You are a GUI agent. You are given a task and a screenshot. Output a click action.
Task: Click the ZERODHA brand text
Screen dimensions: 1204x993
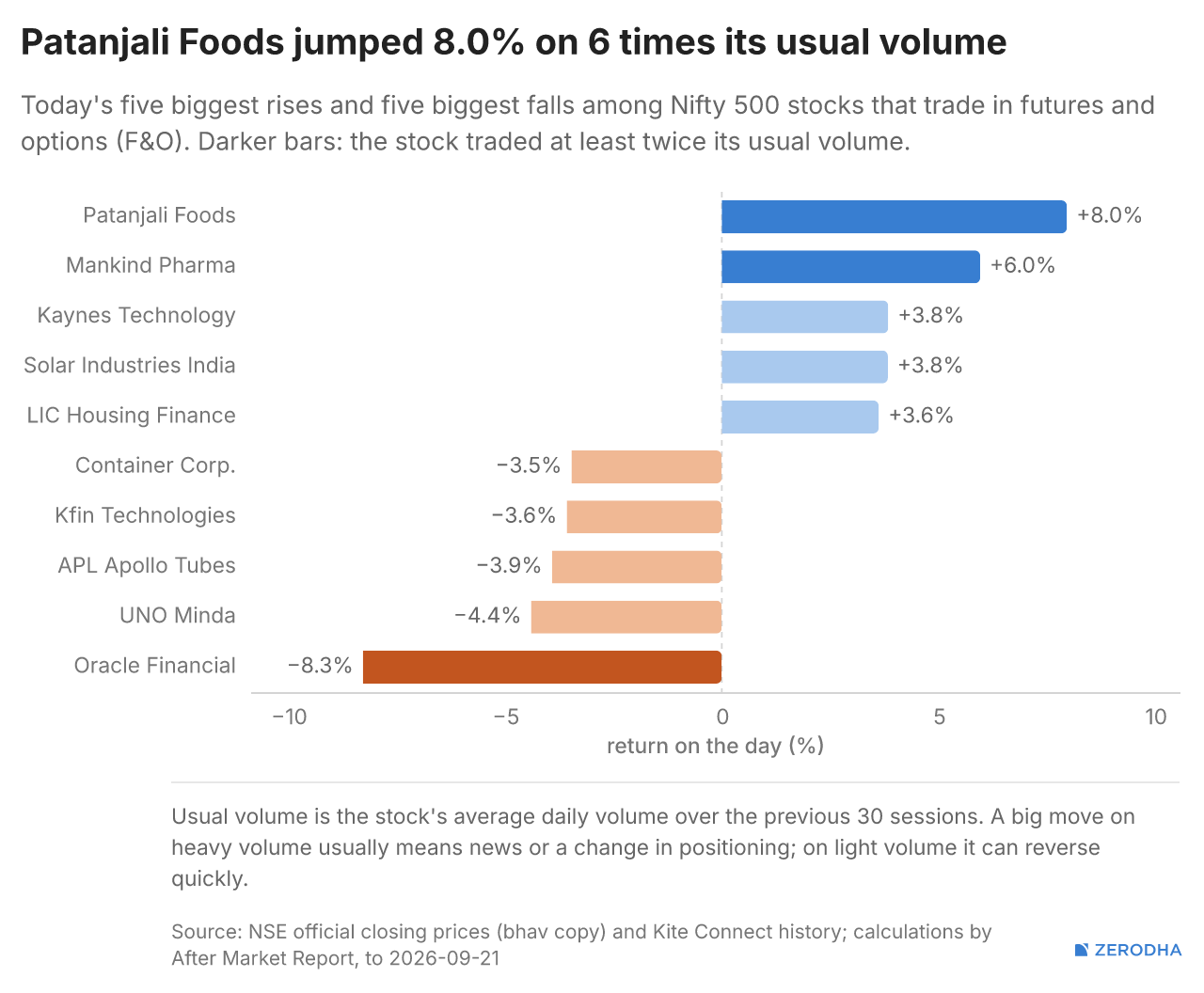tap(1138, 950)
